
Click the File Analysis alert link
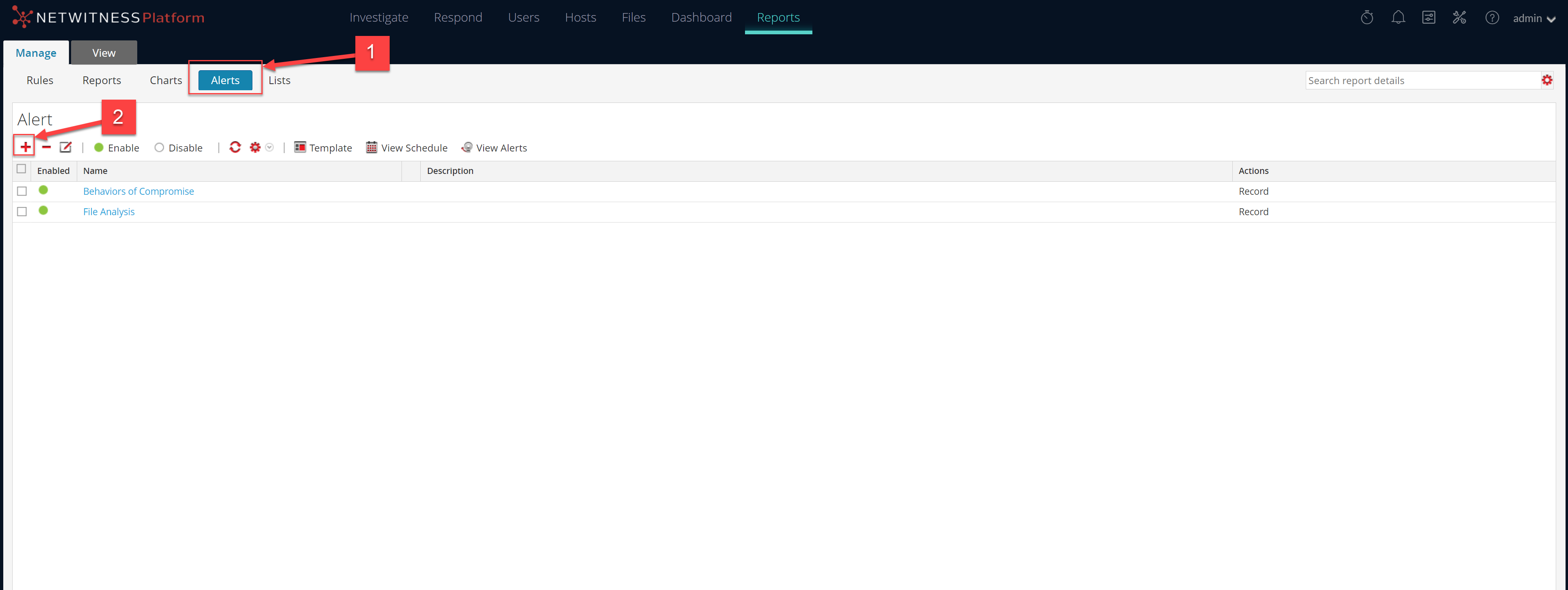coord(109,211)
